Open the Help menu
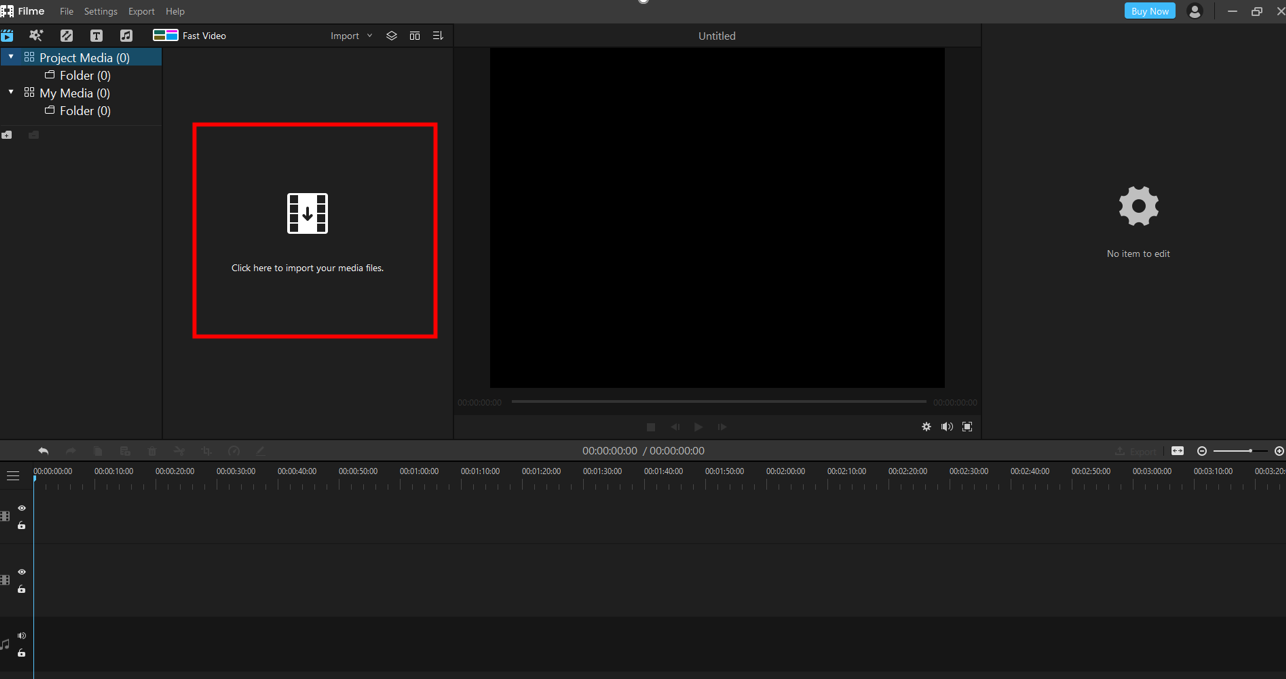The width and height of the screenshot is (1286, 679). 175,11
